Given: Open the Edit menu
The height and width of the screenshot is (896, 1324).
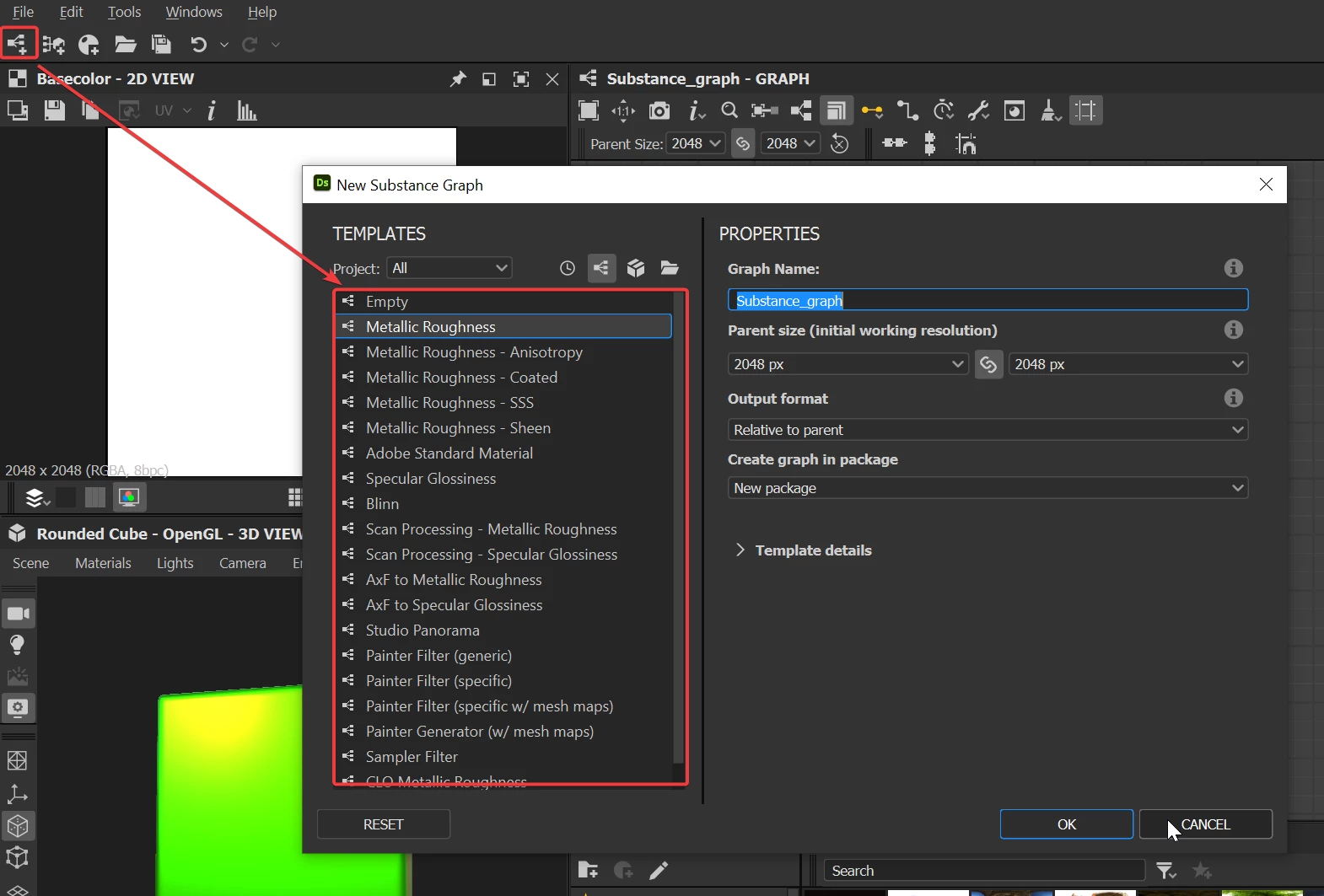Looking at the screenshot, I should (x=72, y=12).
